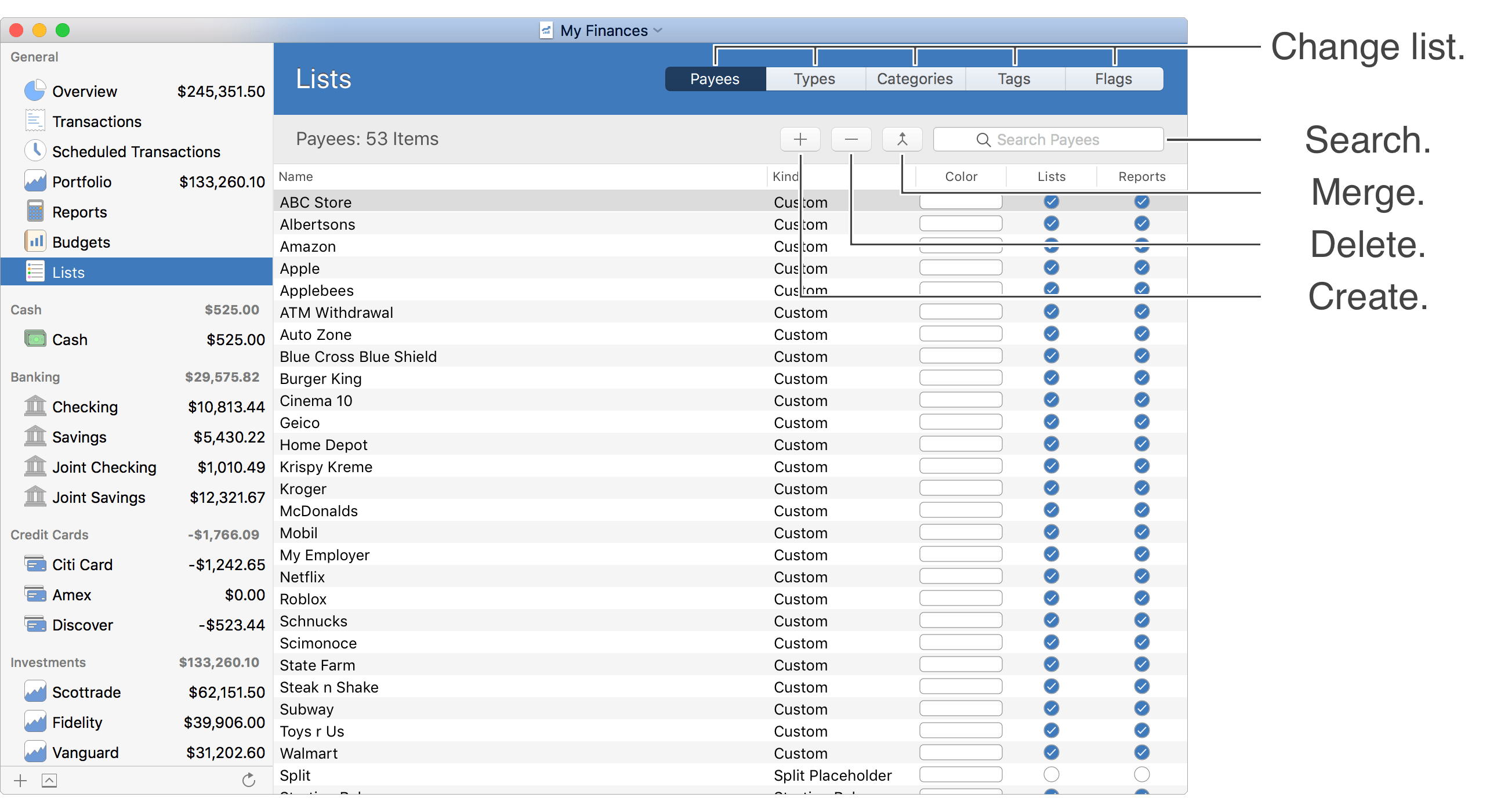This screenshot has height=812, width=1508.
Task: Collapse the Banking accounts group header
Action: 35,377
